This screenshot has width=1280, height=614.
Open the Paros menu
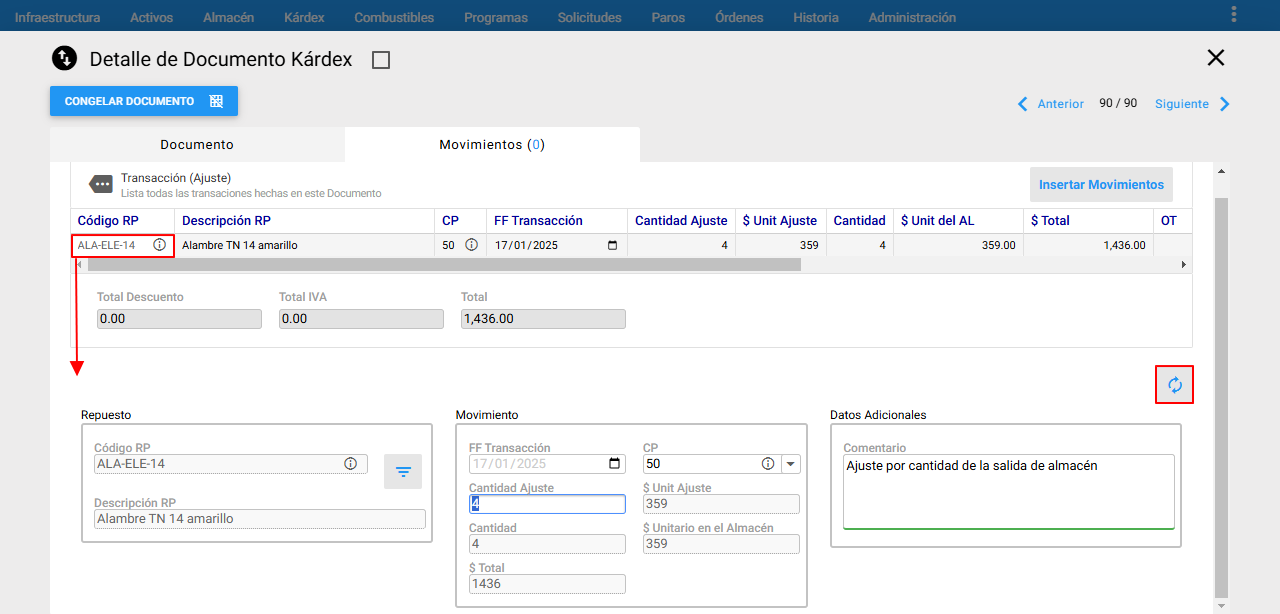pyautogui.click(x=668, y=17)
